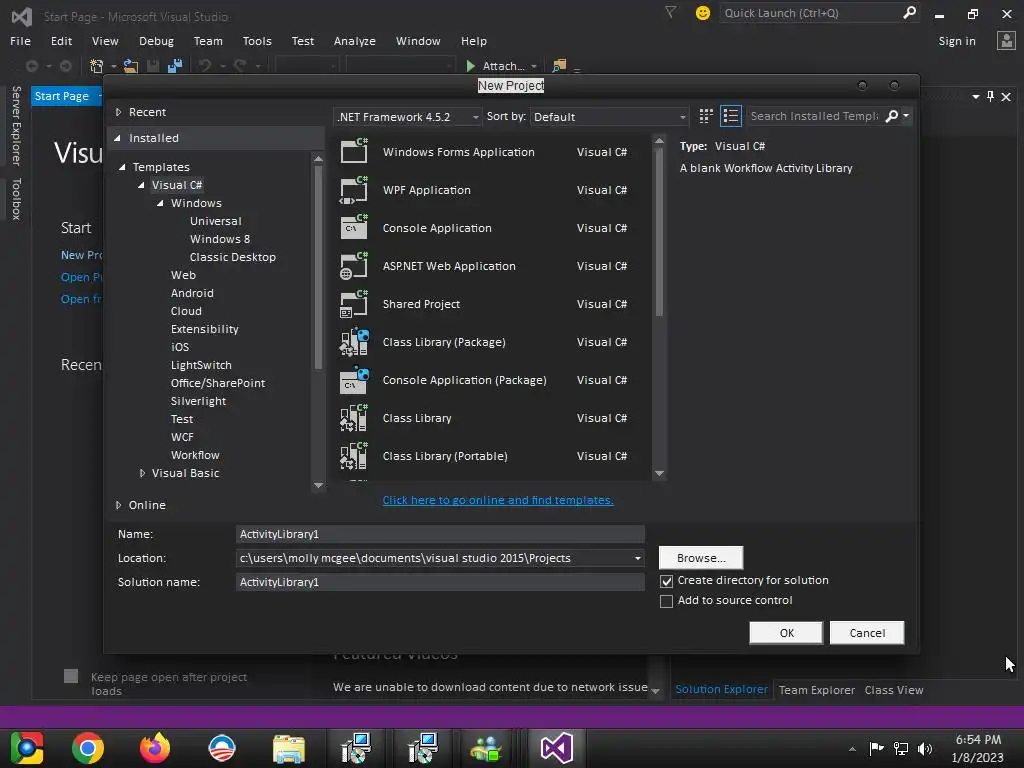Check Add to source control
The image size is (1024, 768).
pyautogui.click(x=666, y=601)
